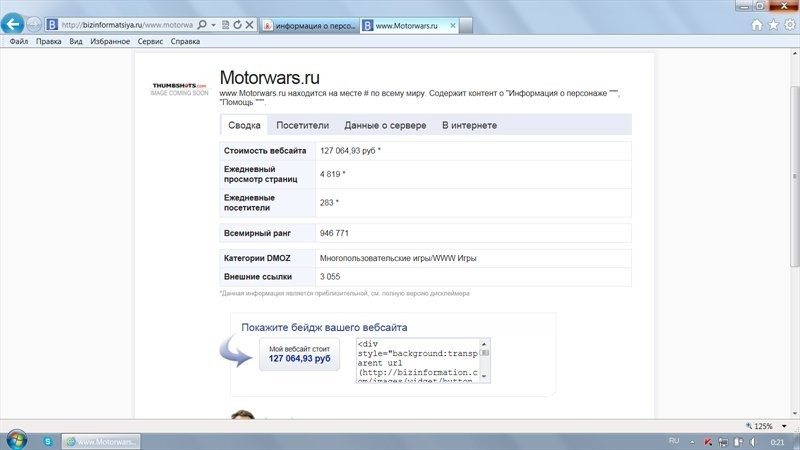Click the 'Категории DMOZ' label

click(x=257, y=258)
